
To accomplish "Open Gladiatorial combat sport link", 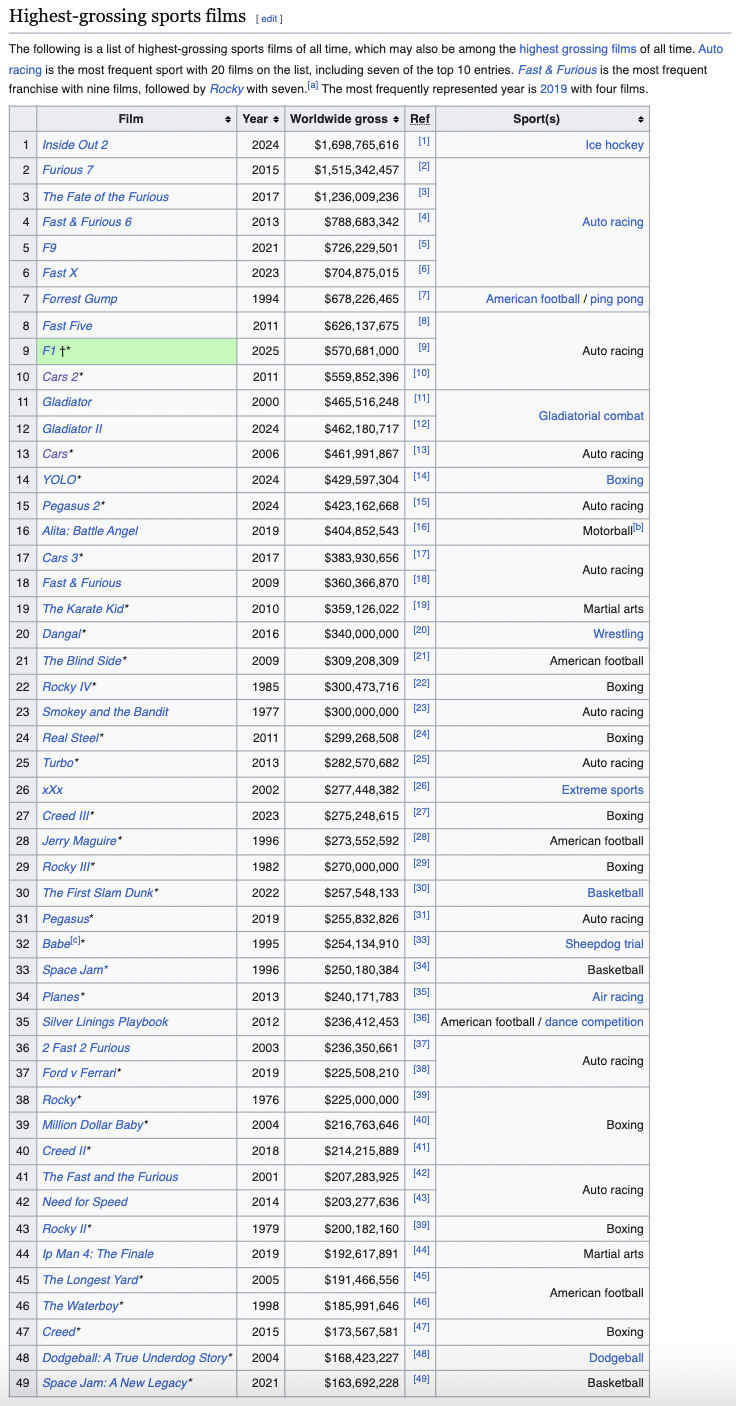I will pos(591,416).
